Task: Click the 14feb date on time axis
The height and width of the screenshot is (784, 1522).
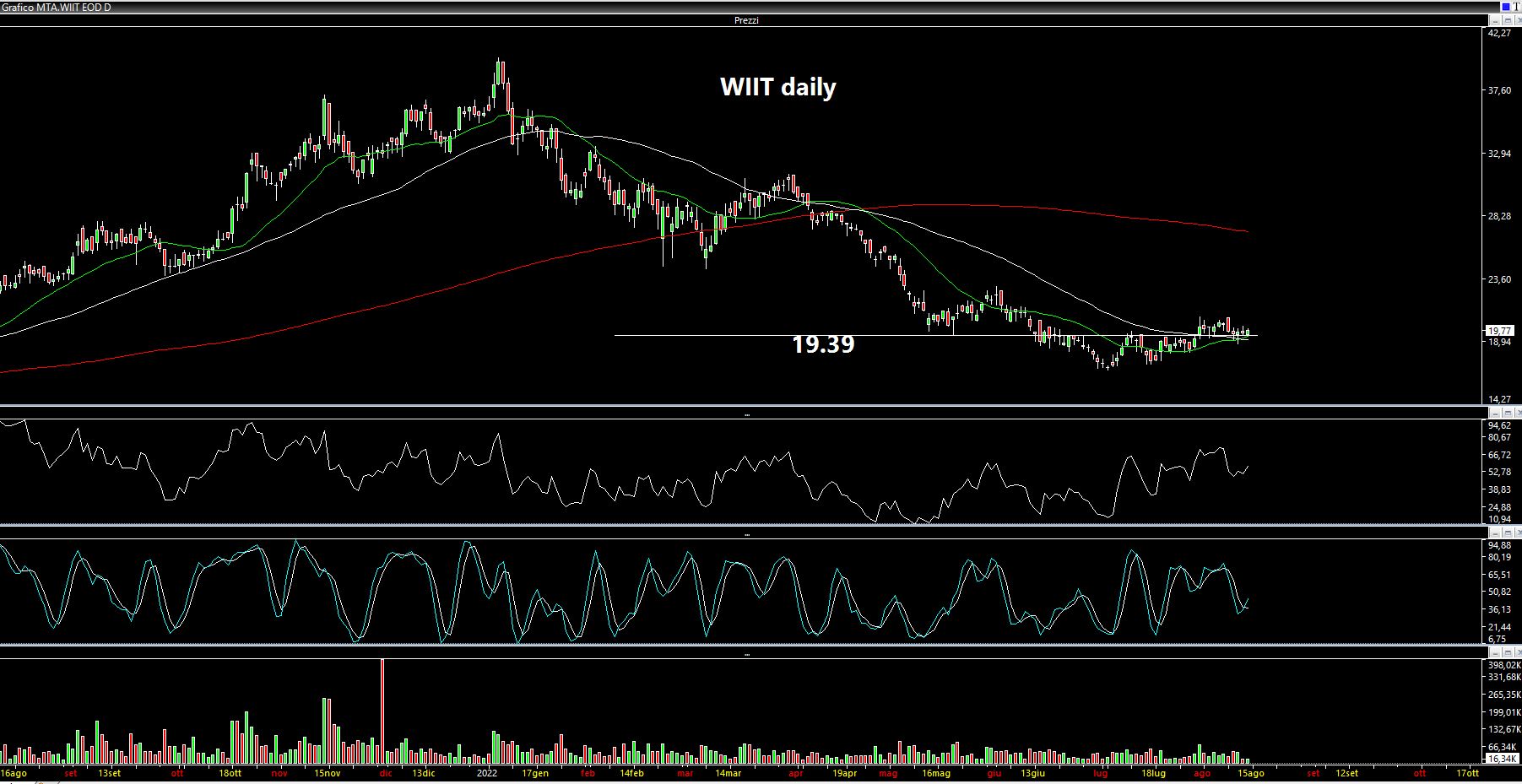Action: click(631, 773)
